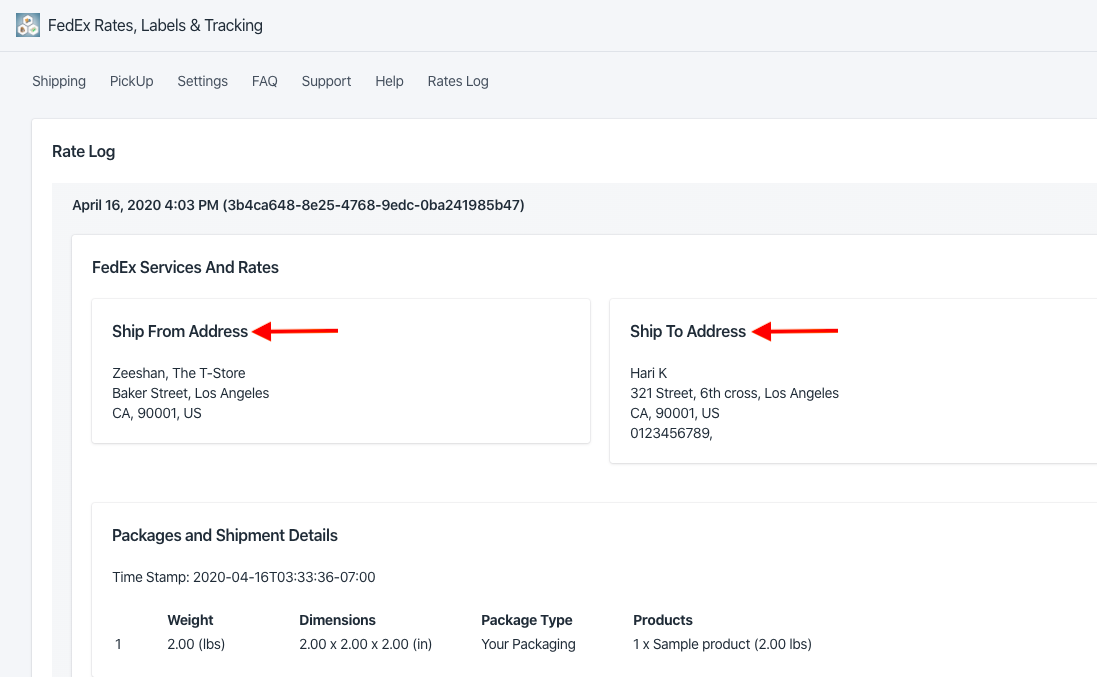Viewport: 1097px width, 677px height.
Task: Click 321 Street, 6th cross address line
Action: point(734,393)
